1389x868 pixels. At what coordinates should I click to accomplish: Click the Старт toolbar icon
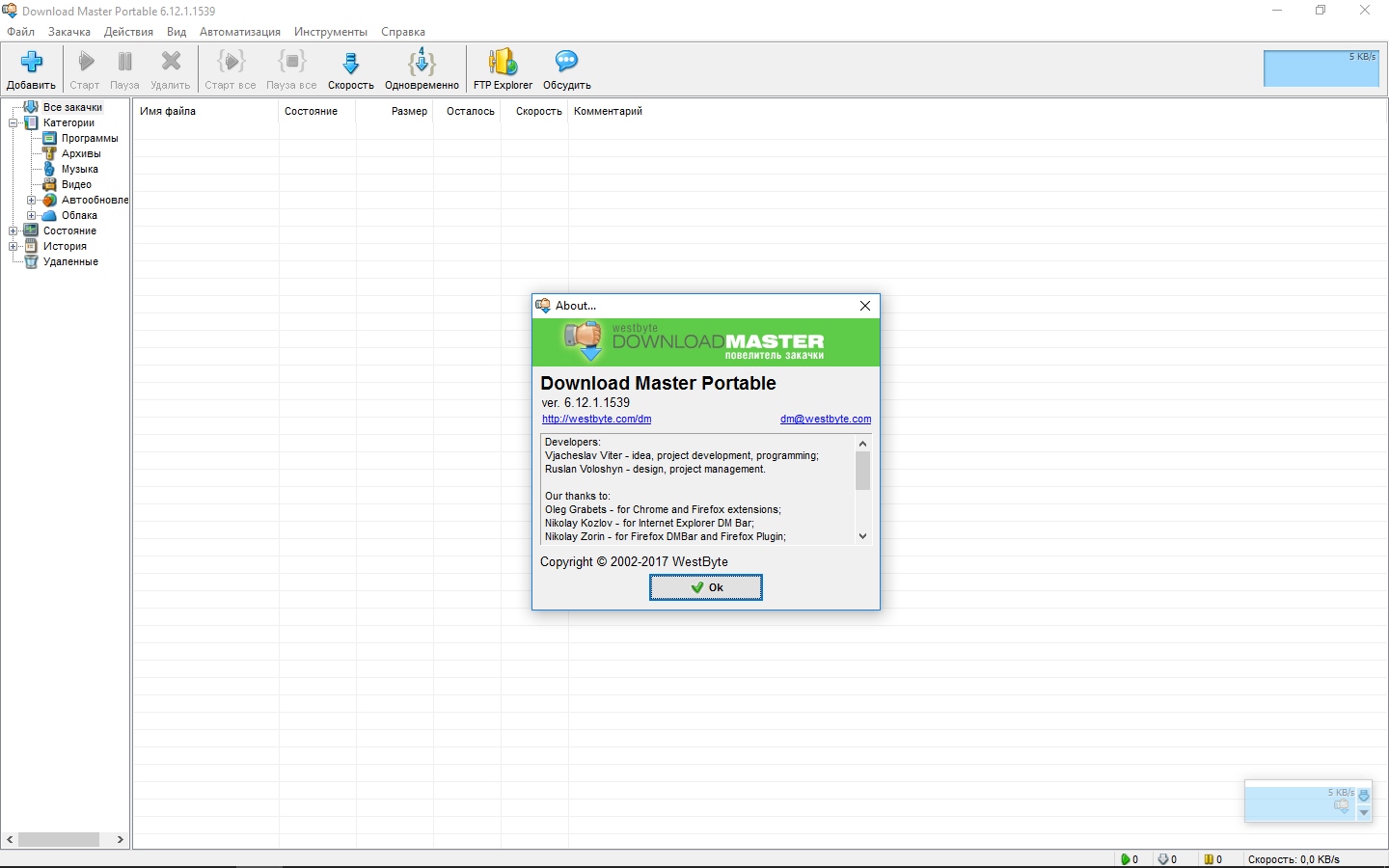[x=85, y=63]
